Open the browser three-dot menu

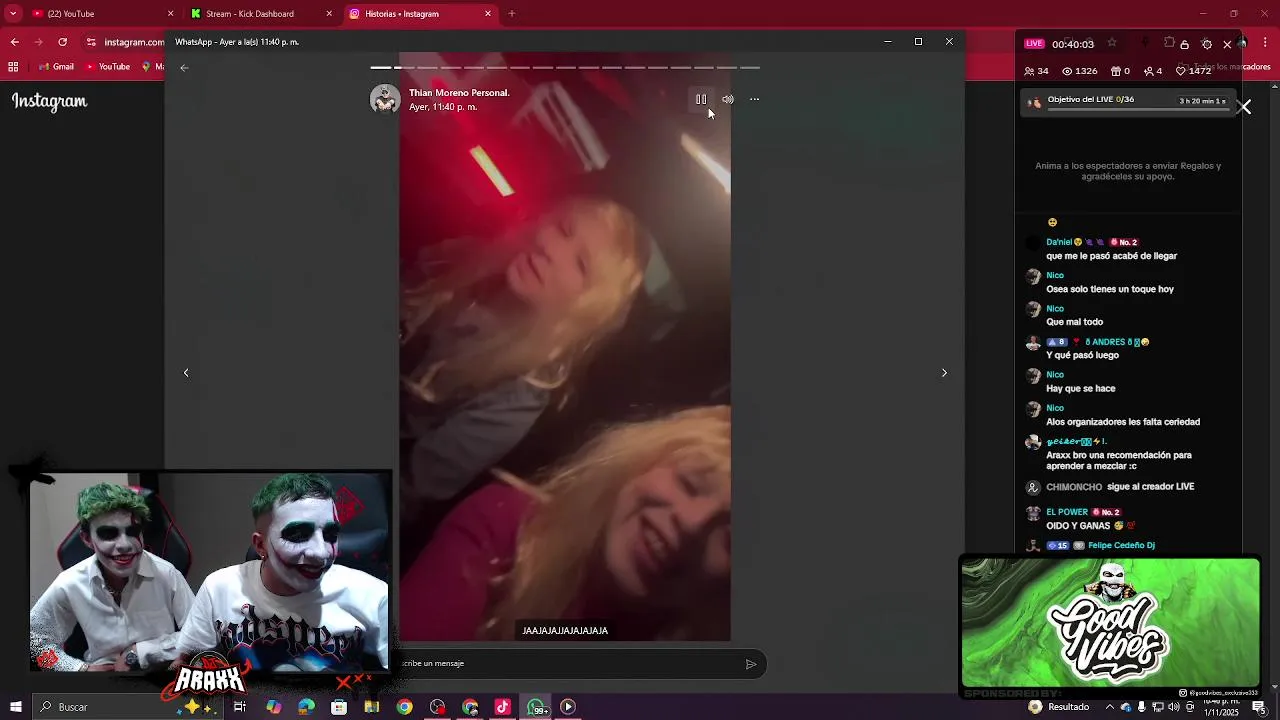click(1264, 42)
